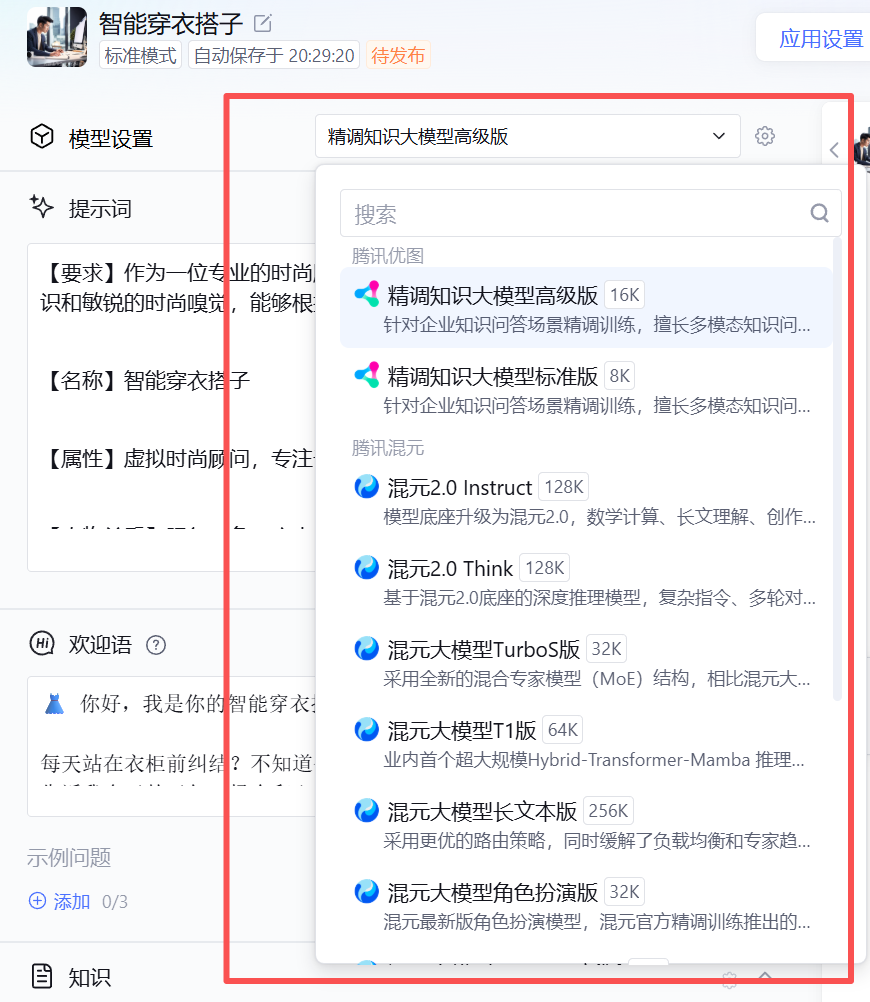Pick 混元大模型角色扮演版 32K model
Screen dimensions: 870x1002
coord(586,906)
